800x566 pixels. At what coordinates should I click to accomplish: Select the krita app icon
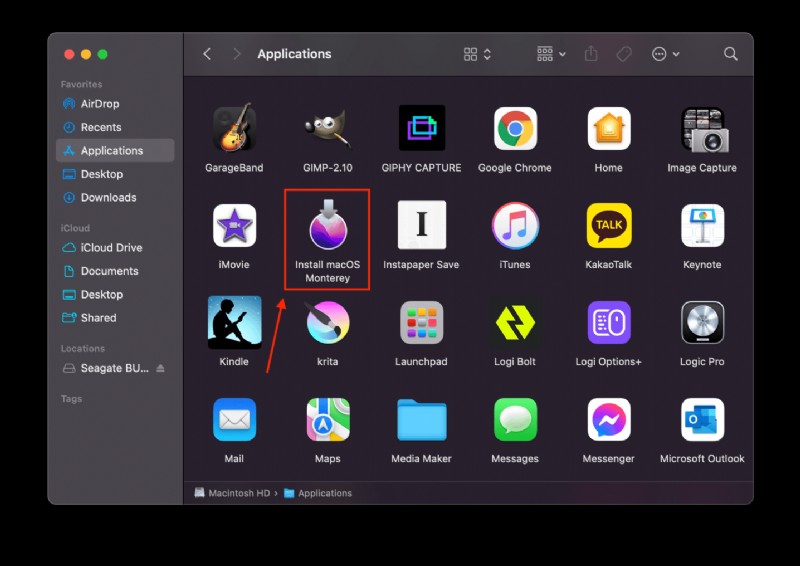coord(327,323)
